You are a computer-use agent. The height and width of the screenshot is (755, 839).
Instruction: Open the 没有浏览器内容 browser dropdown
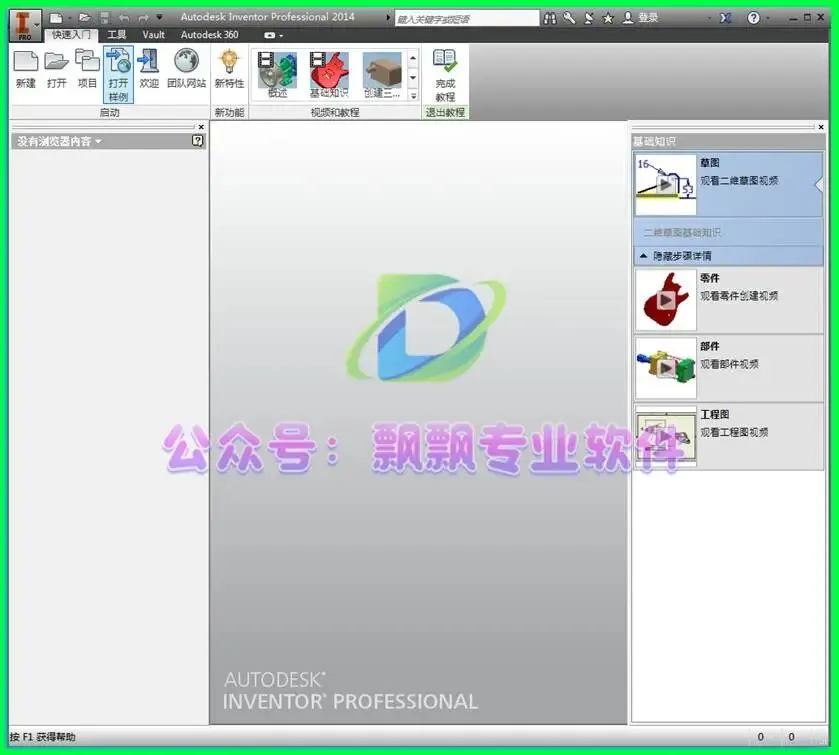click(x=59, y=141)
